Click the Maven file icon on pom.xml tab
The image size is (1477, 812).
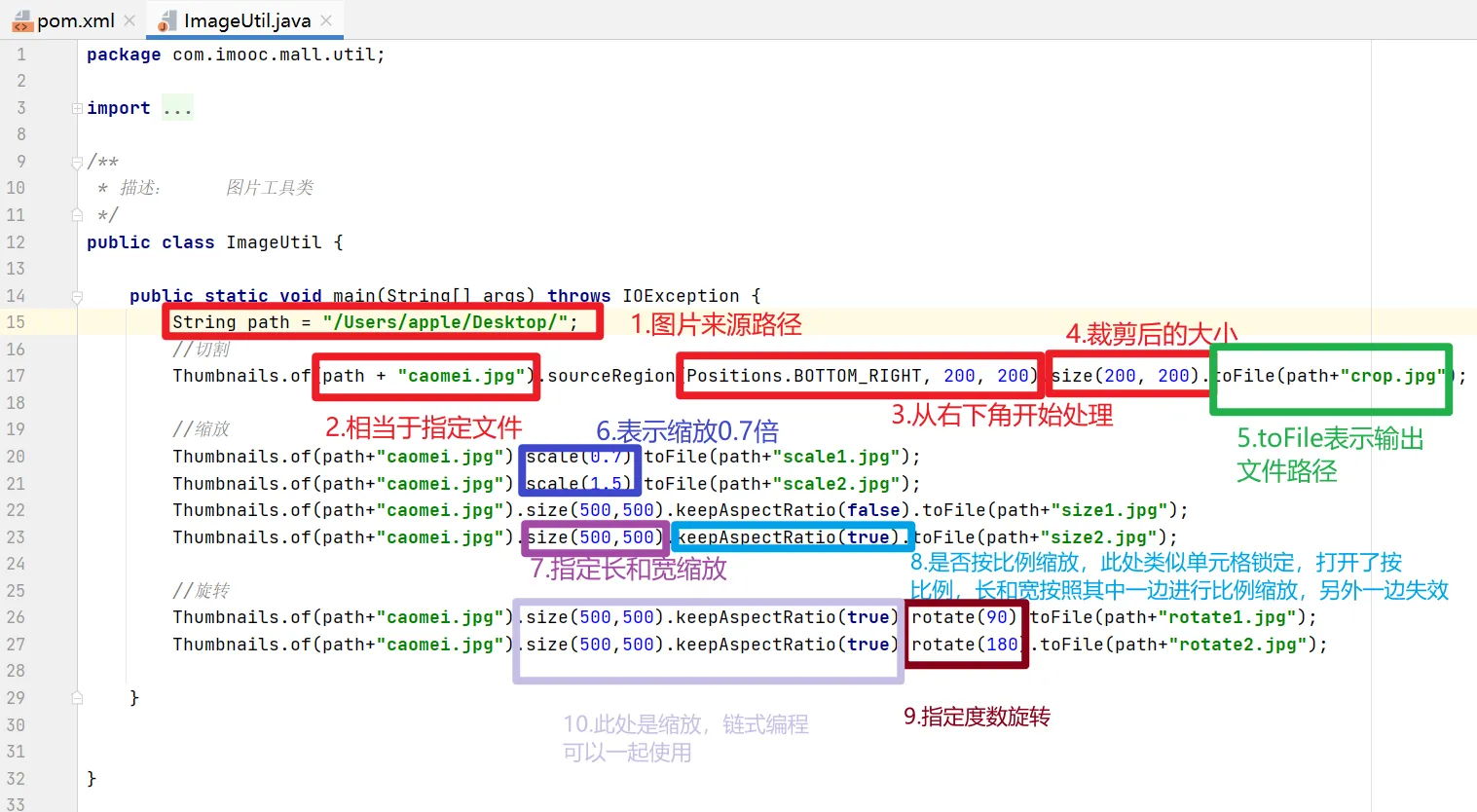(21, 21)
